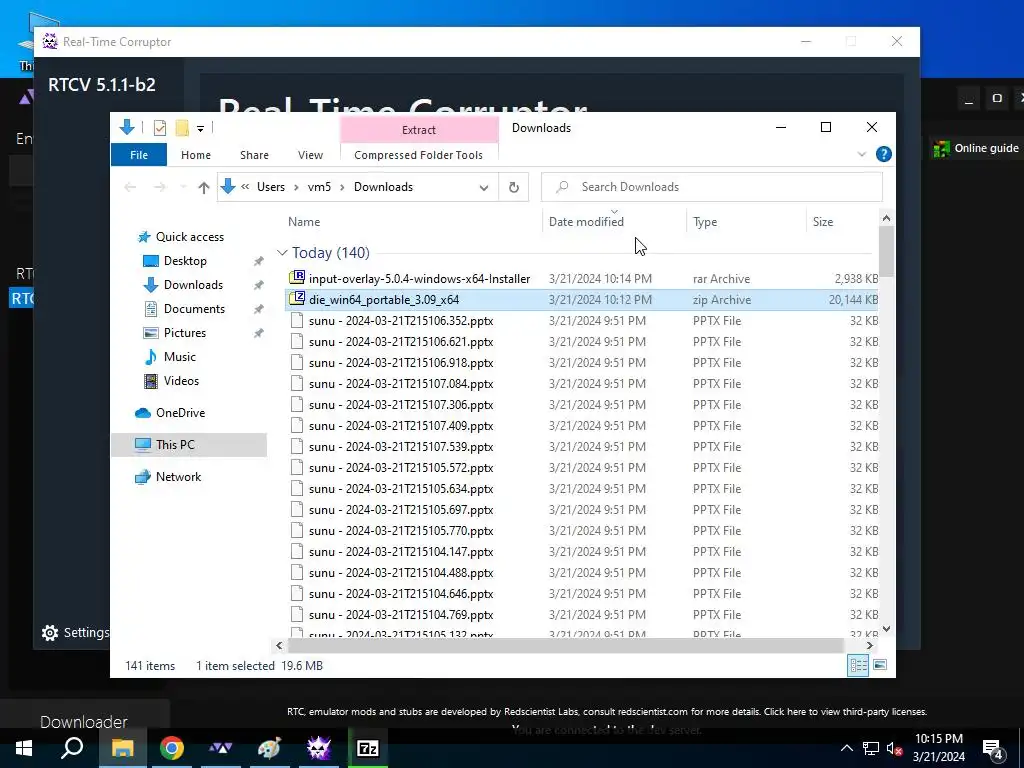Screen dimensions: 1024x768
Task: Switch to Details view layout icon
Action: pyautogui.click(x=858, y=665)
